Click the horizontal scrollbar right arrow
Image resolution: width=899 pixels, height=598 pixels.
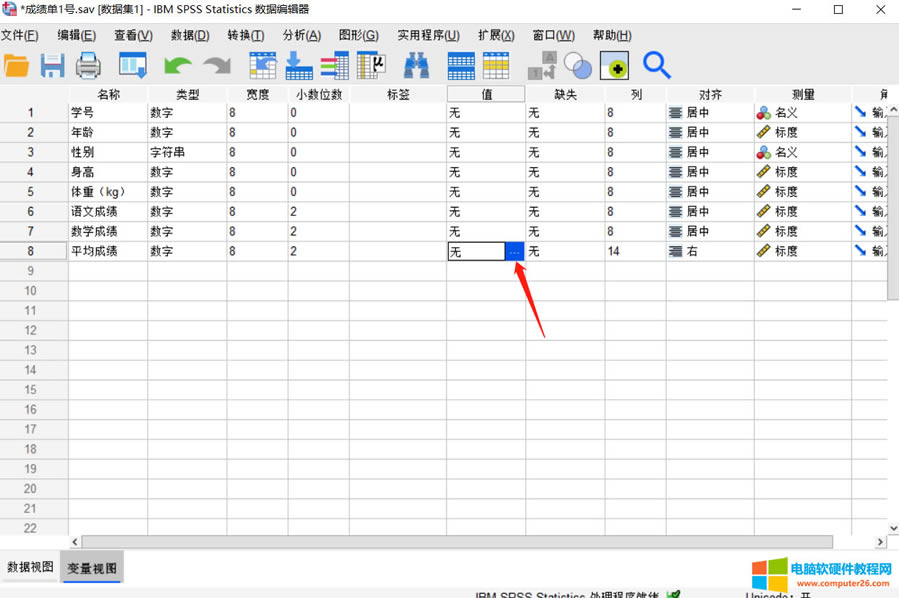(x=880, y=542)
